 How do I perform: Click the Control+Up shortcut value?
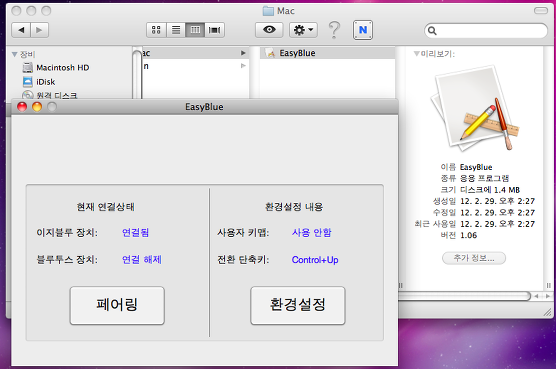tap(315, 260)
